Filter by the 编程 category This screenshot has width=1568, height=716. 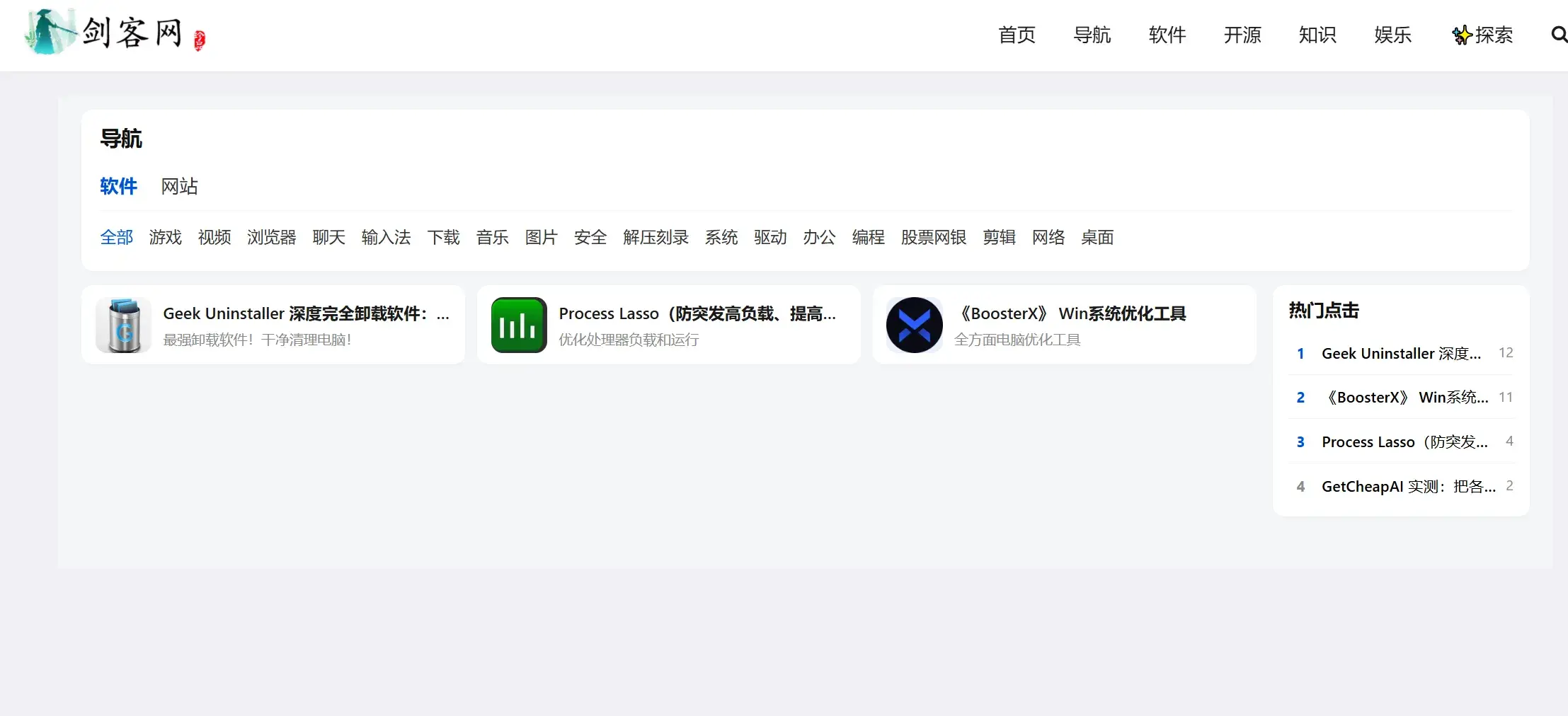tap(869, 237)
